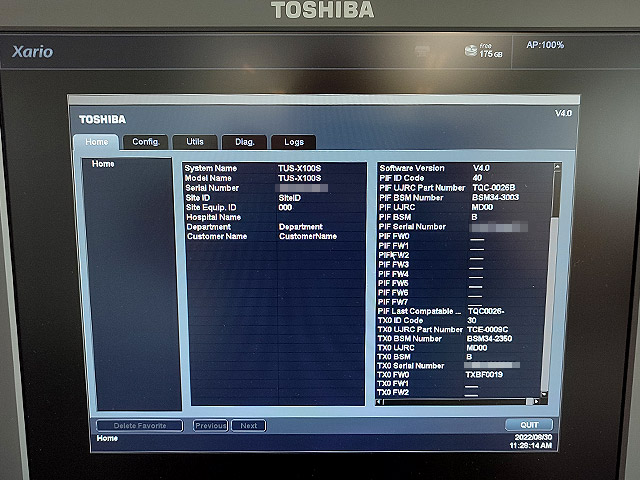Click the horizontal scrollbar thumb
This screenshot has width=640, height=480.
[x=529, y=402]
